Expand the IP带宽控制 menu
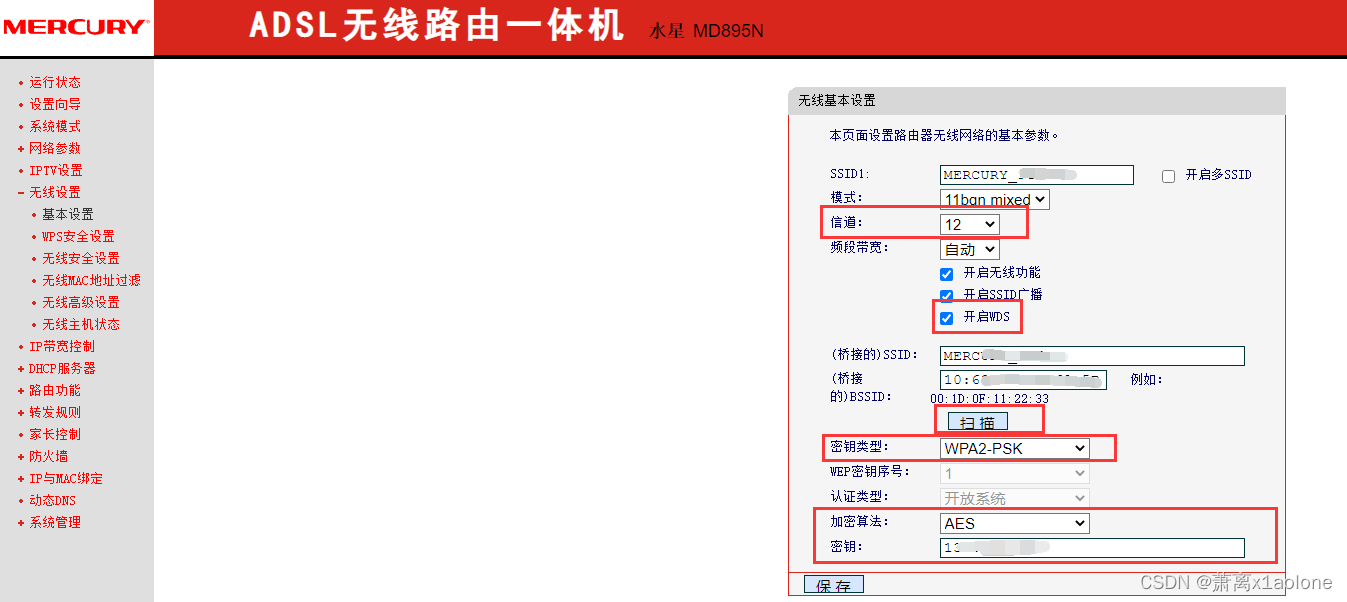Screen dimensions: 1347x602 point(62,346)
